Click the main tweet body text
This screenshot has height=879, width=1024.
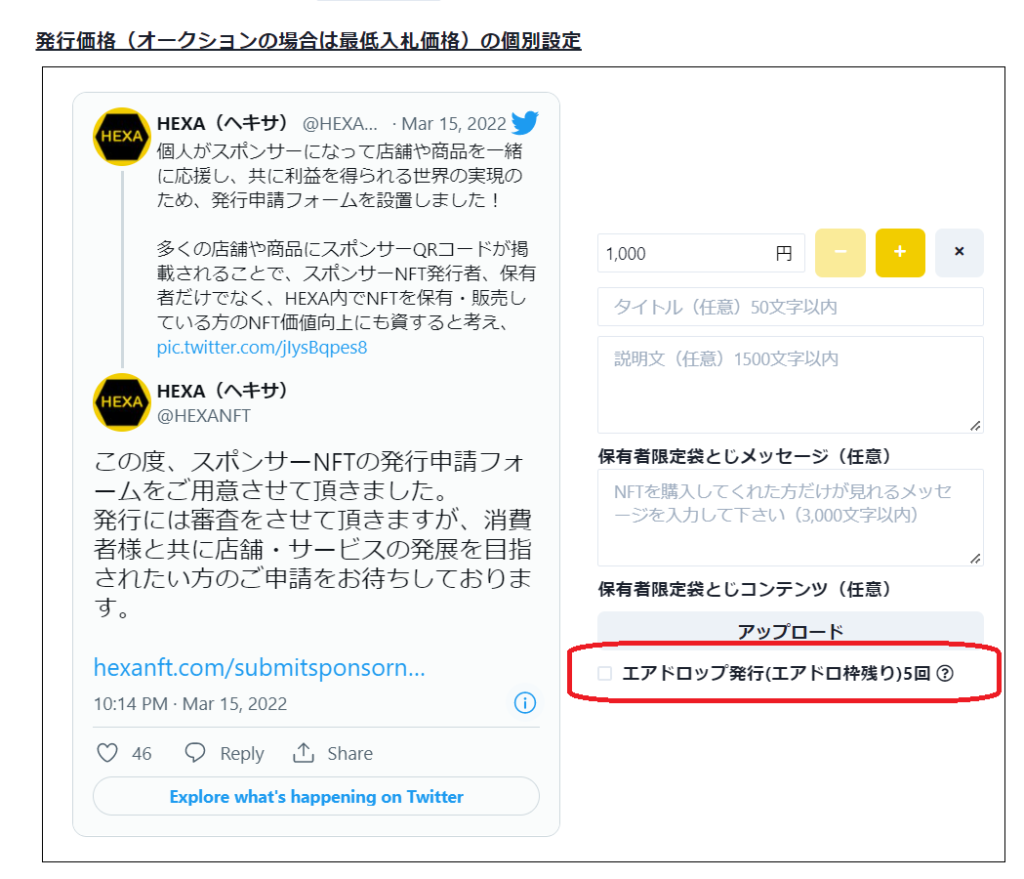pos(313,534)
